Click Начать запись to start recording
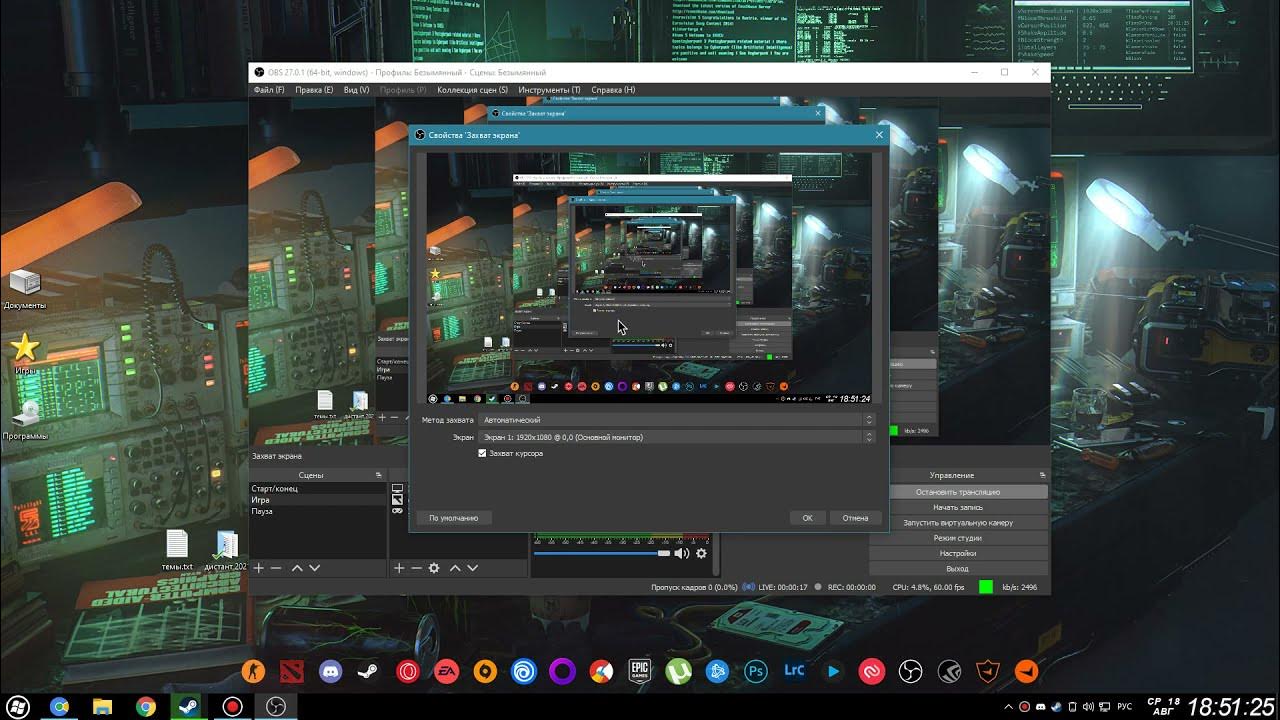The height and width of the screenshot is (720, 1280). [958, 507]
